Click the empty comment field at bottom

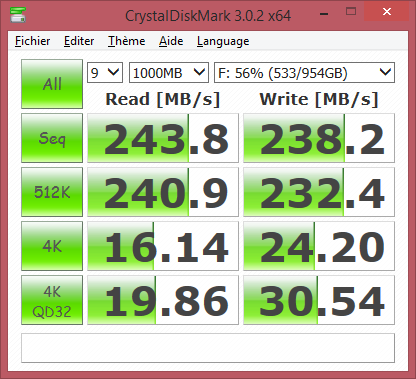[208, 348]
